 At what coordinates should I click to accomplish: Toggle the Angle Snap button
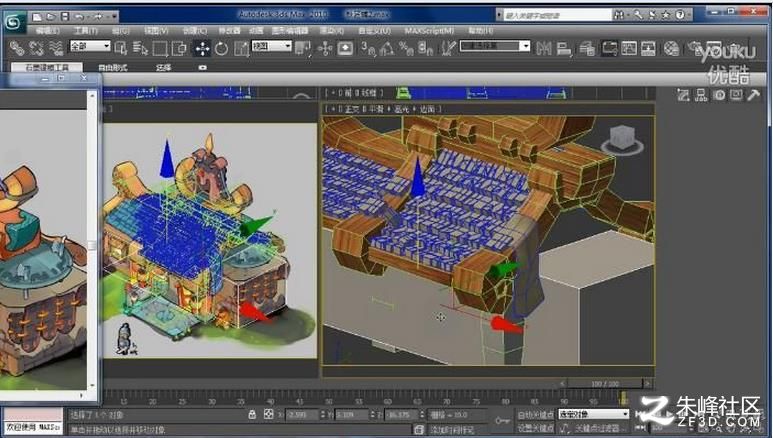pyautogui.click(x=387, y=48)
